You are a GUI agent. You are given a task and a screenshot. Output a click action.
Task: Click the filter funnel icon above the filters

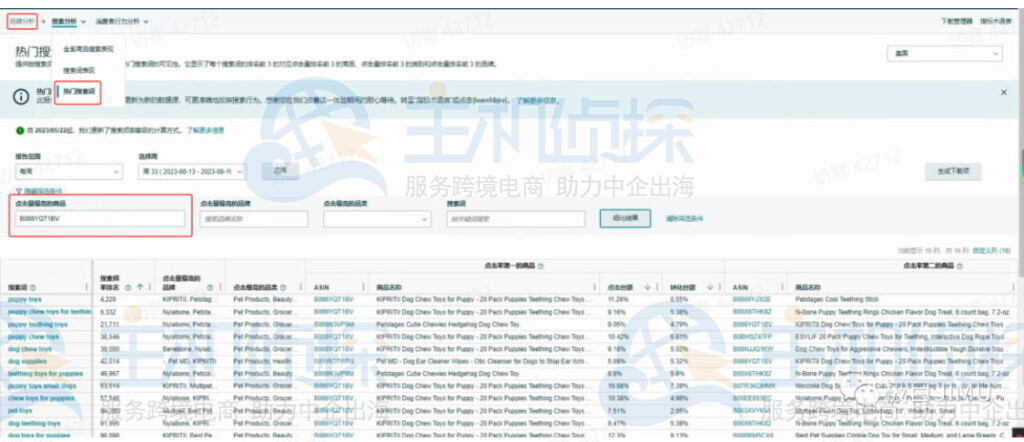pos(19,191)
